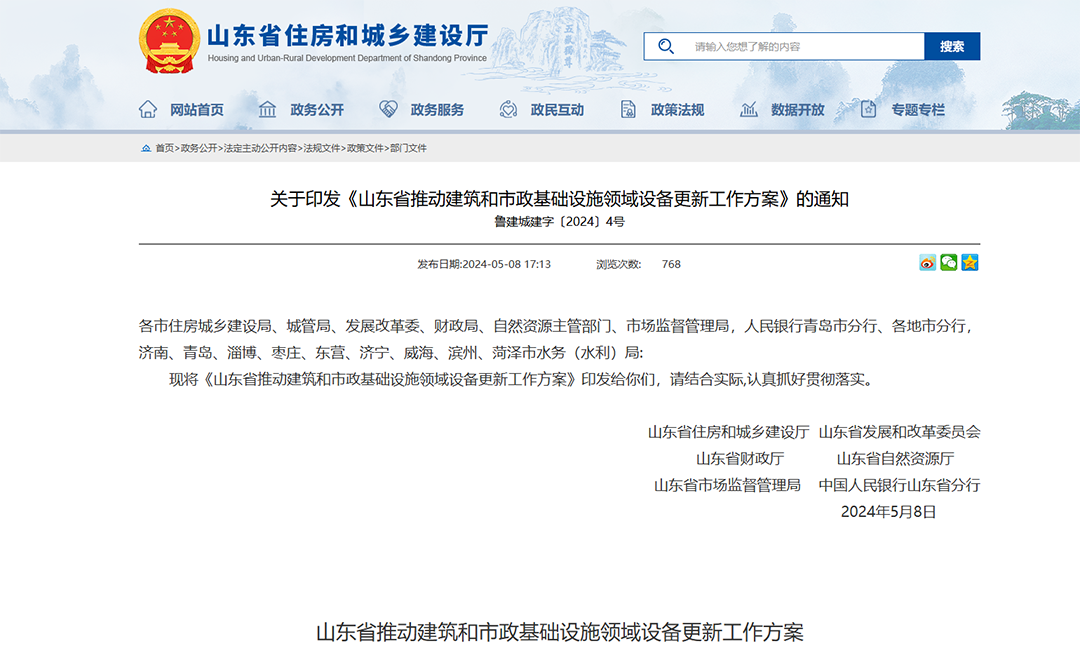Click the home icon beside 网站首页
This screenshot has width=1080, height=660.
pos(146,110)
